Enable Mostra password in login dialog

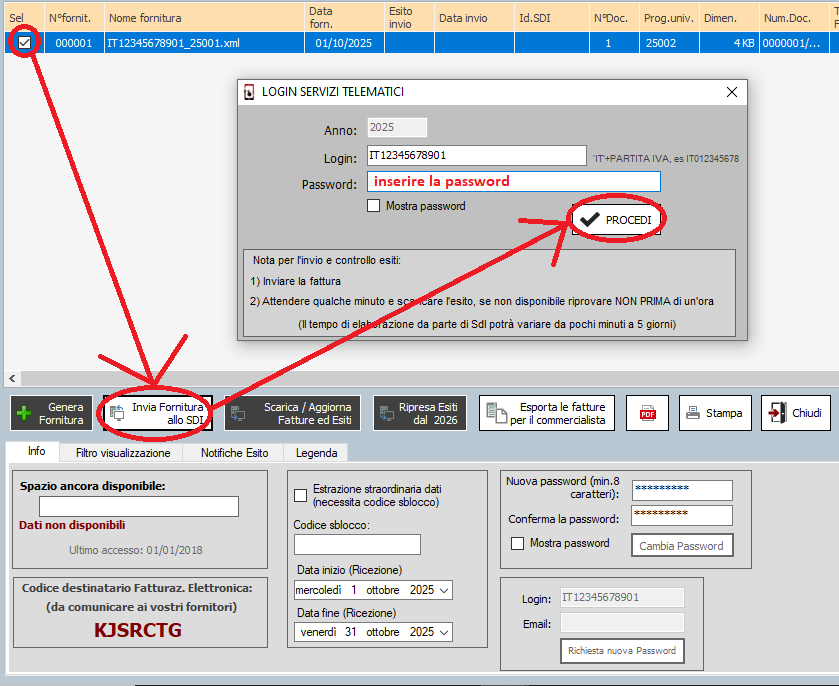[374, 207]
